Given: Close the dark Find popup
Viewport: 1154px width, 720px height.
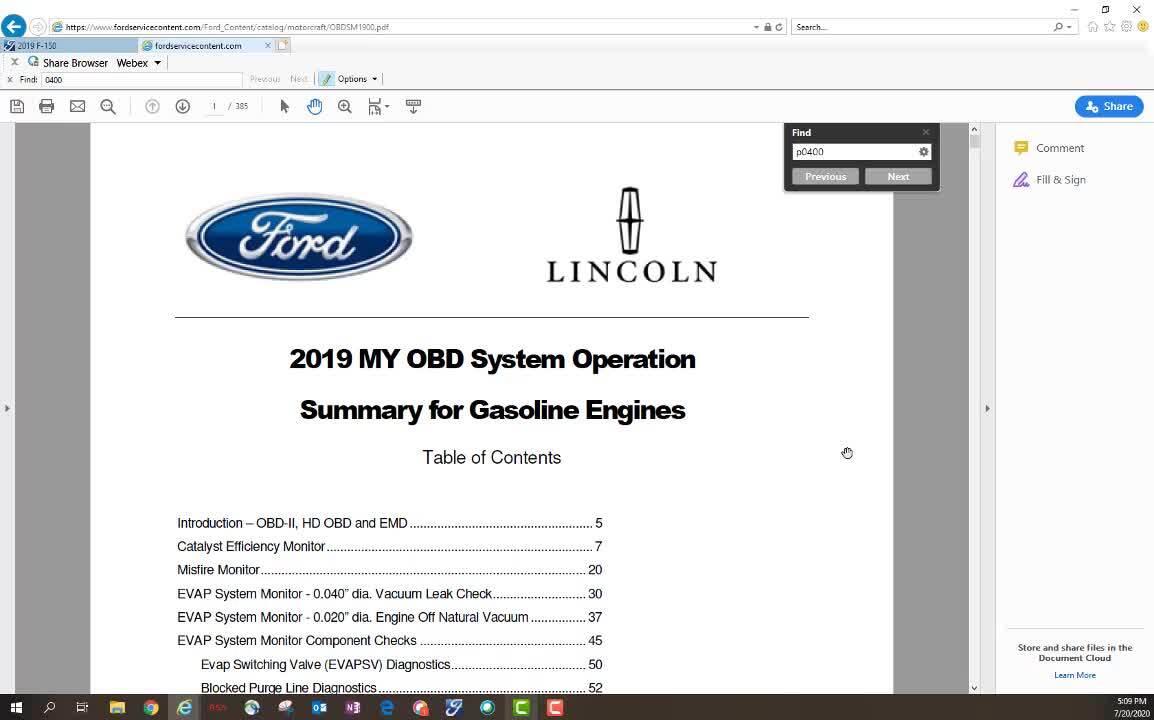Looking at the screenshot, I should pyautogui.click(x=926, y=133).
